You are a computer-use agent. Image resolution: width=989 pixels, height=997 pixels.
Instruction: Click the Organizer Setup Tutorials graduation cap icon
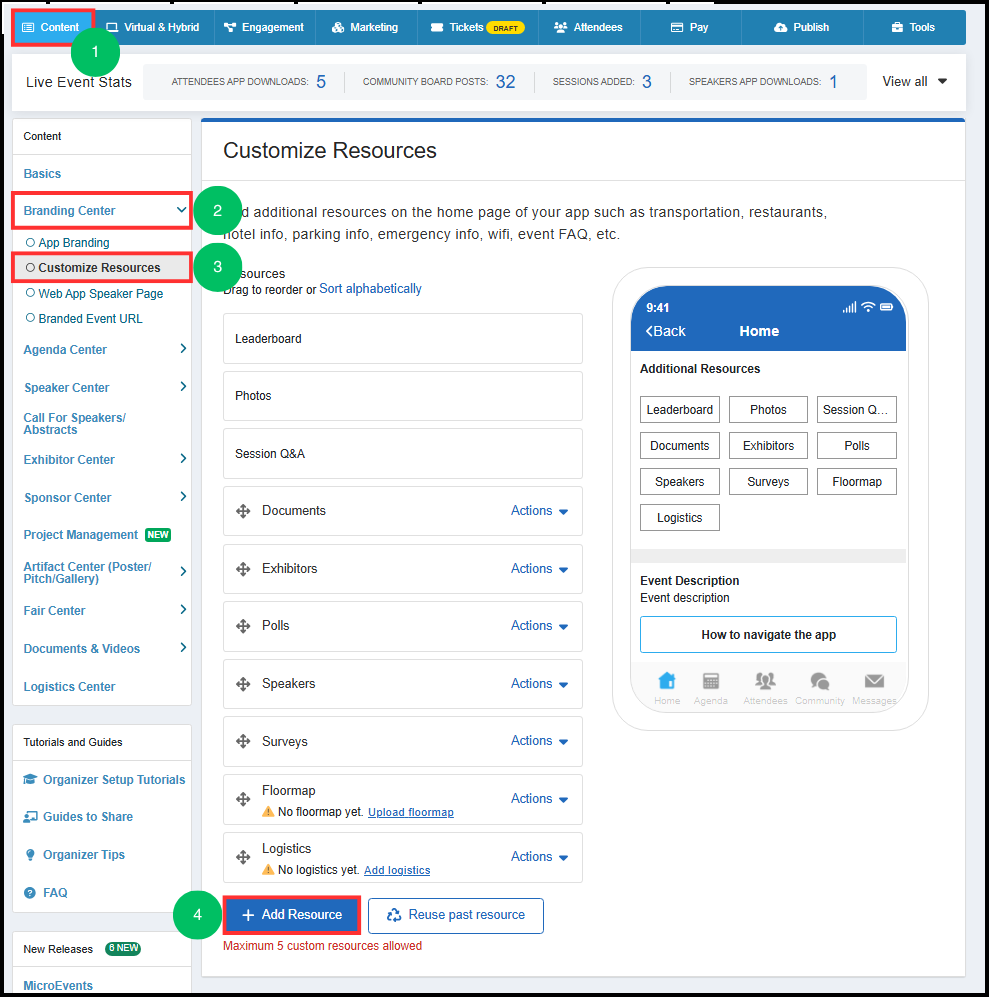(x=30, y=780)
